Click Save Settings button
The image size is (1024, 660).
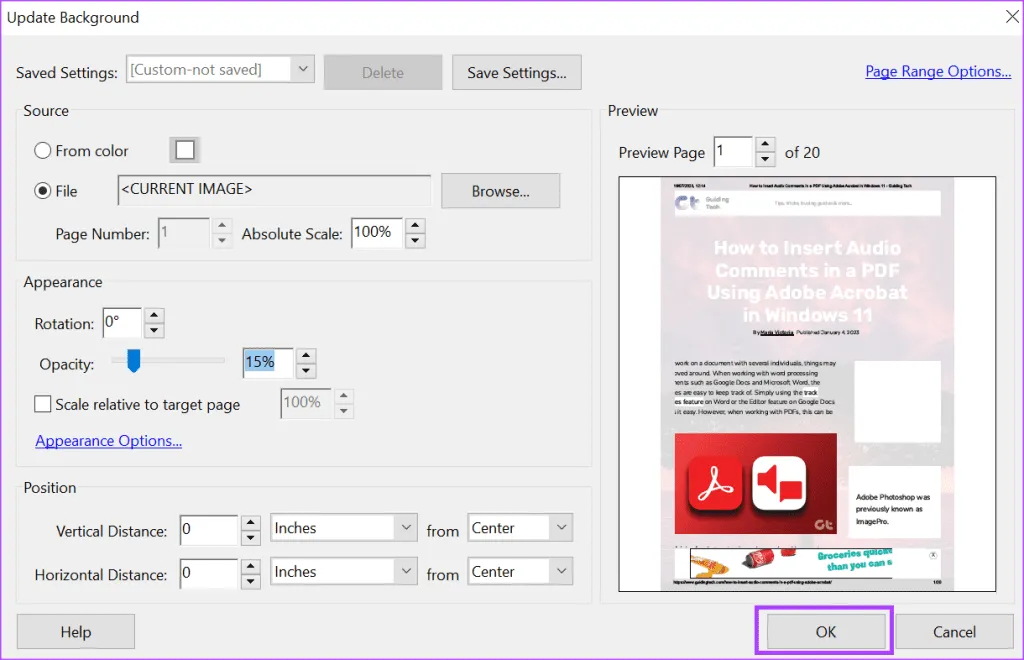pos(516,73)
